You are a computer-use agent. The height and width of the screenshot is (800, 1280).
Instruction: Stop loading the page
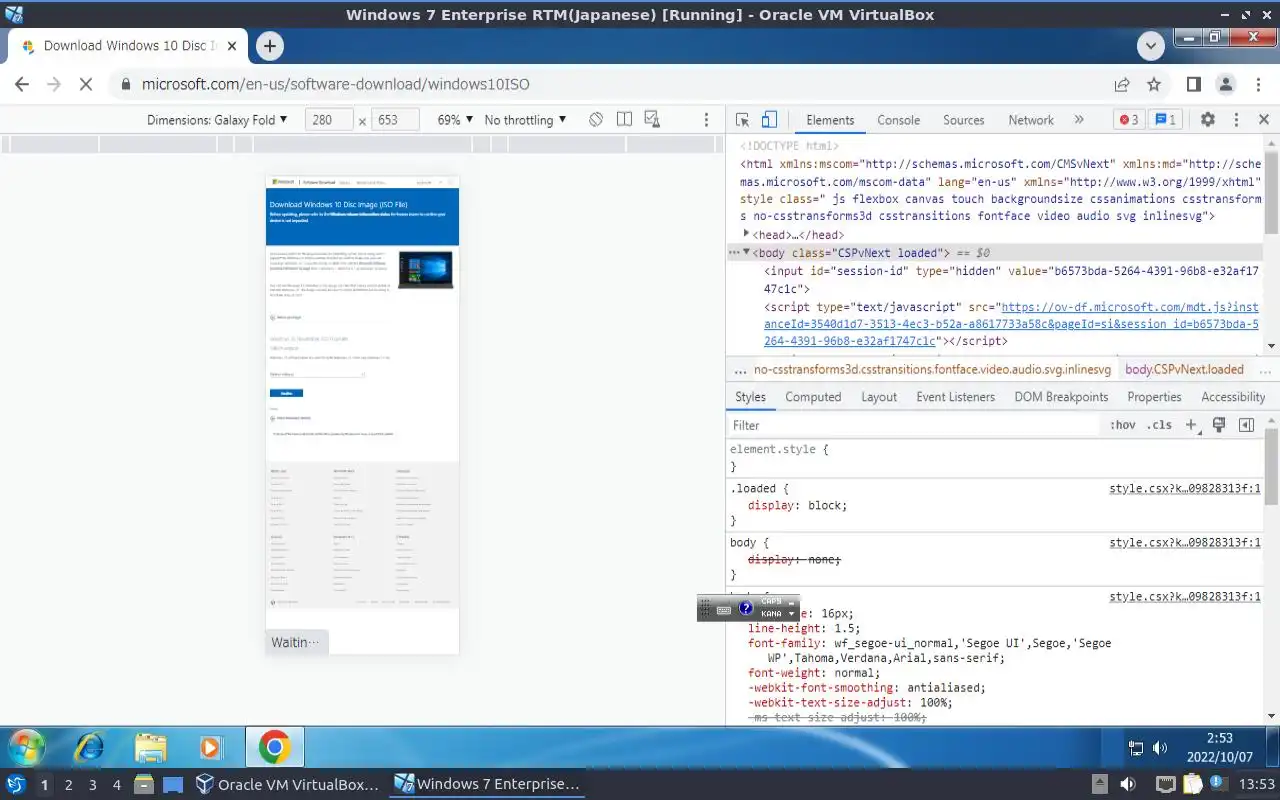coord(86,85)
